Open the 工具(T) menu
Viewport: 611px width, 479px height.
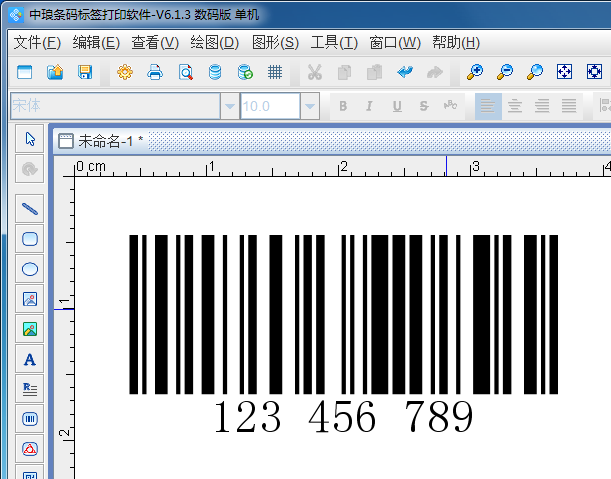[333, 42]
